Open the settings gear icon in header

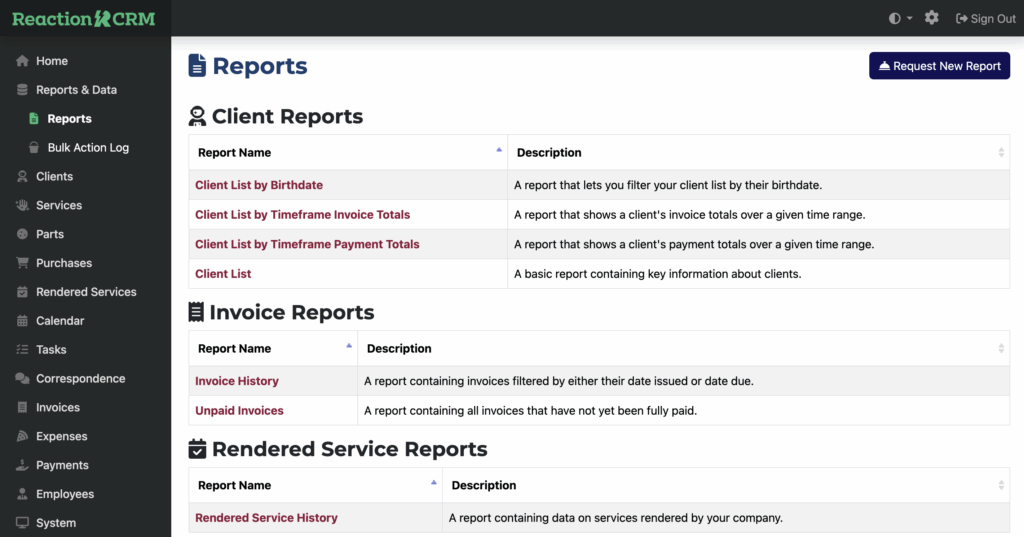click(x=932, y=18)
